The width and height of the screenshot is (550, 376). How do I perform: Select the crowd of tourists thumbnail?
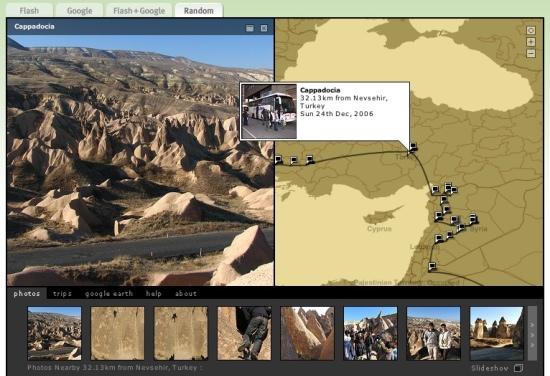(370, 333)
